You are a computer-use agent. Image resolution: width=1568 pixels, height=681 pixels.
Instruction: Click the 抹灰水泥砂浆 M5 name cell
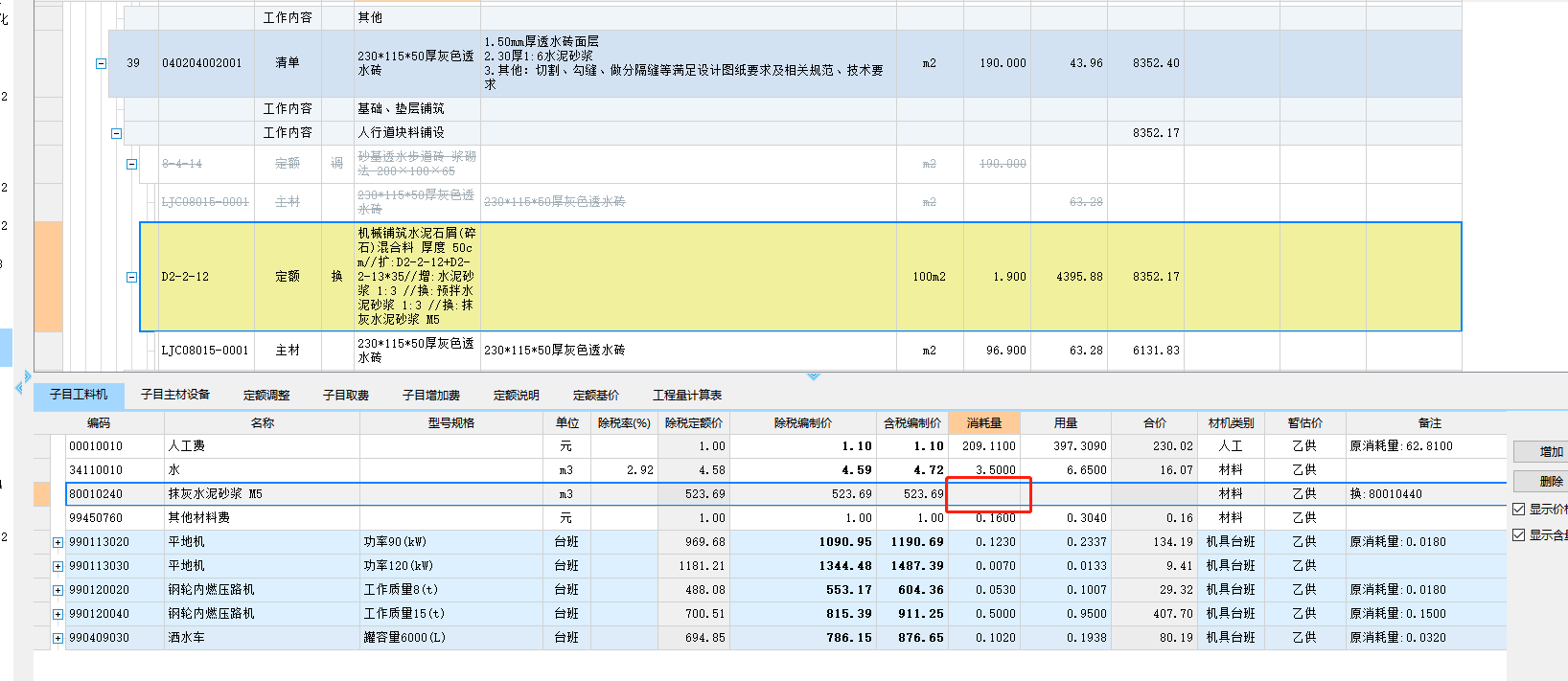click(263, 494)
